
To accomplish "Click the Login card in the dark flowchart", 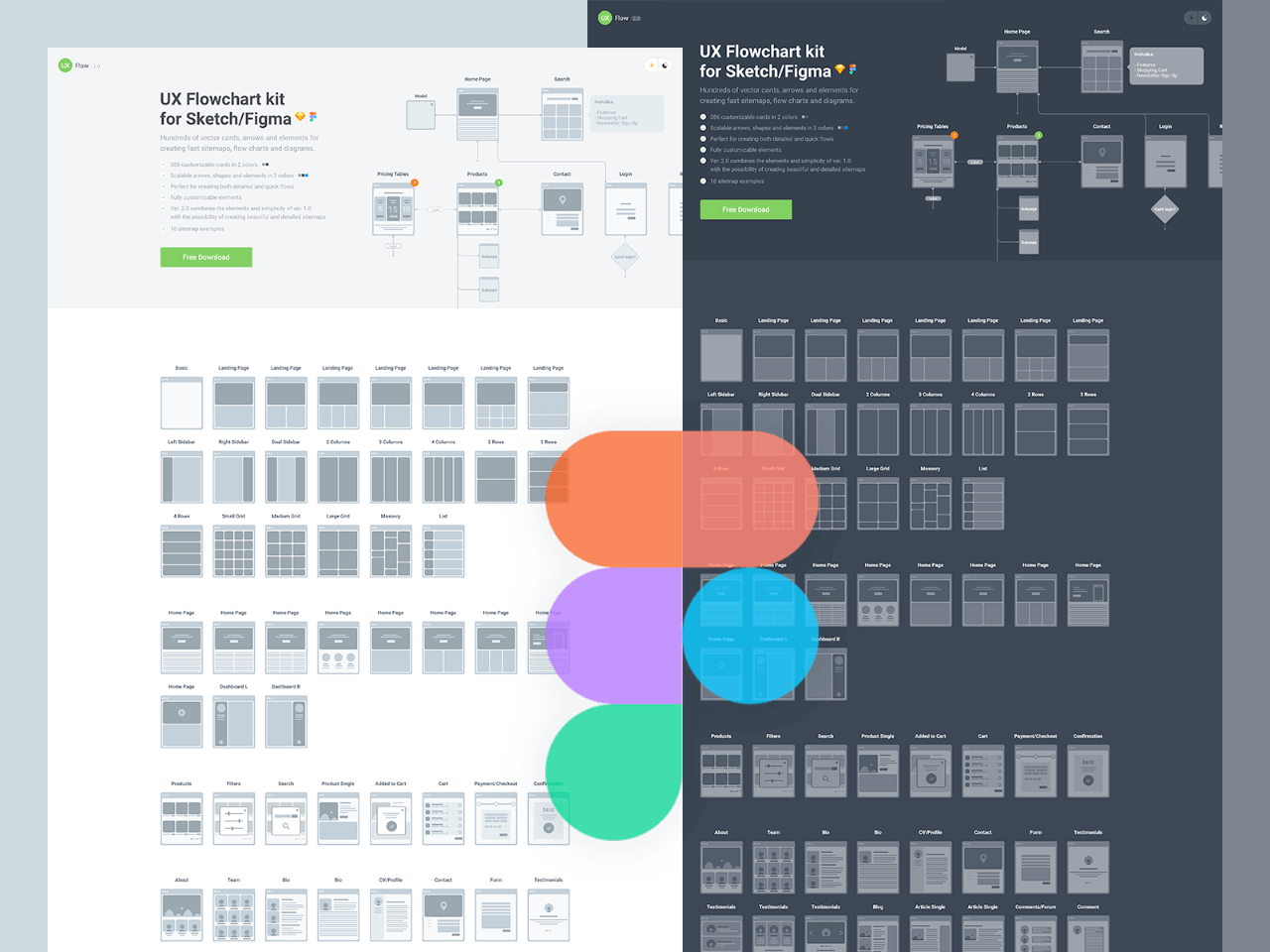I will point(1166,161).
